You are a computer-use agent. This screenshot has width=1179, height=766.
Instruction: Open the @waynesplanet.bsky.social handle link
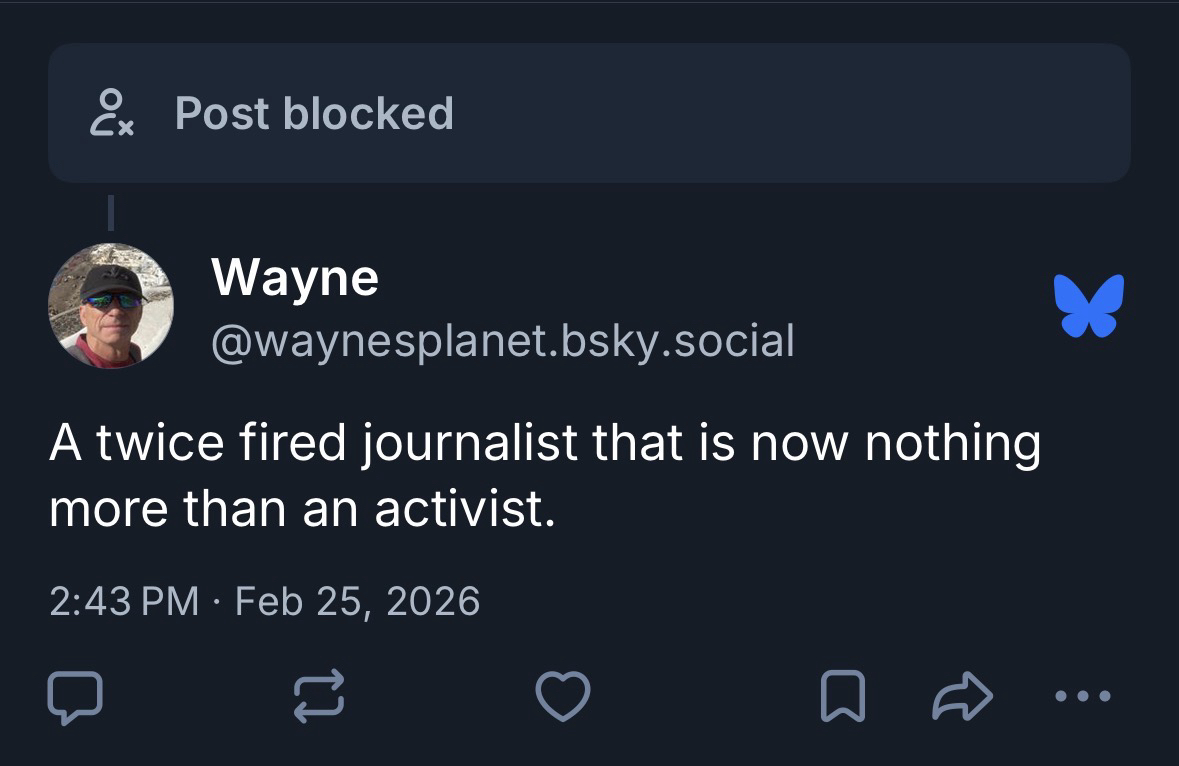[502, 341]
